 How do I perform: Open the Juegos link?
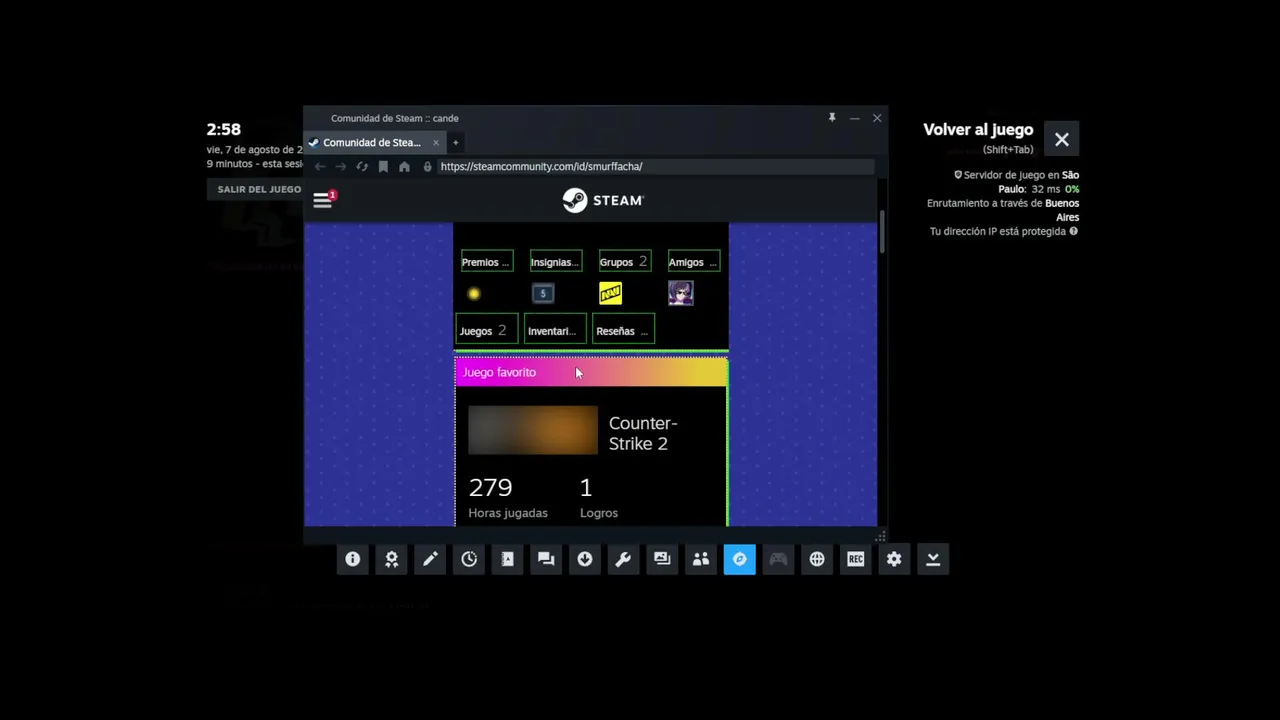pos(486,331)
